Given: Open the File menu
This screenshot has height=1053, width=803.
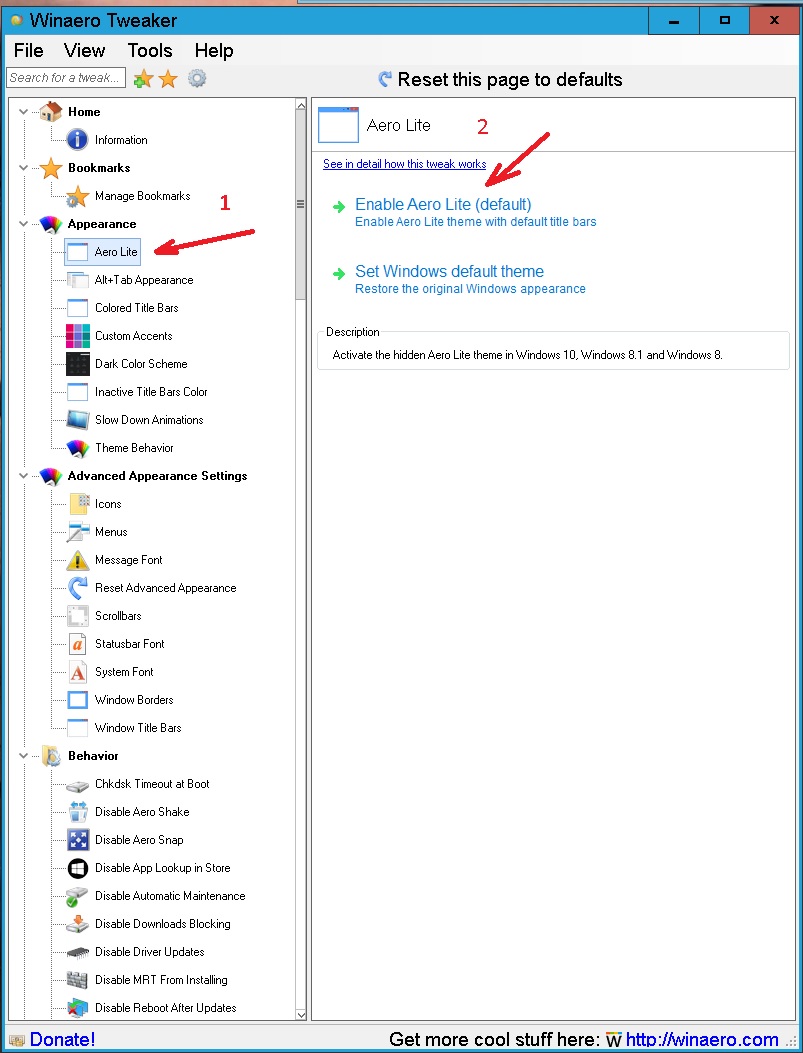Looking at the screenshot, I should pyautogui.click(x=28, y=50).
